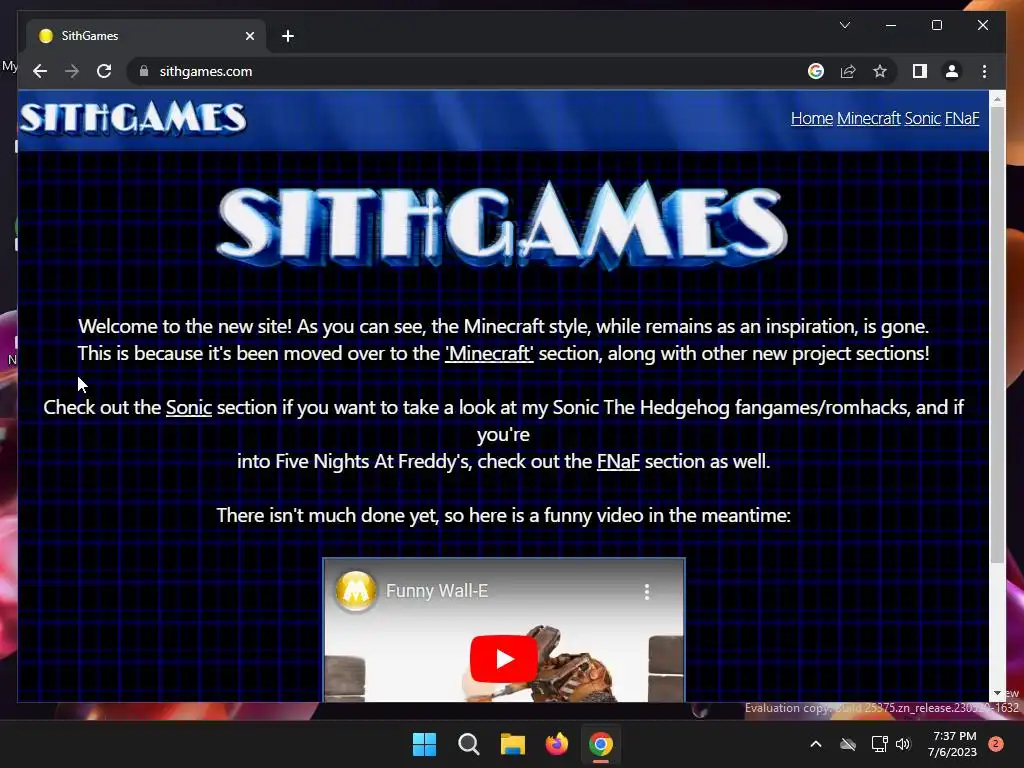Screen dimensions: 1024x768
Task: Open the FNaF nav link in header
Action: pyautogui.click(x=961, y=118)
